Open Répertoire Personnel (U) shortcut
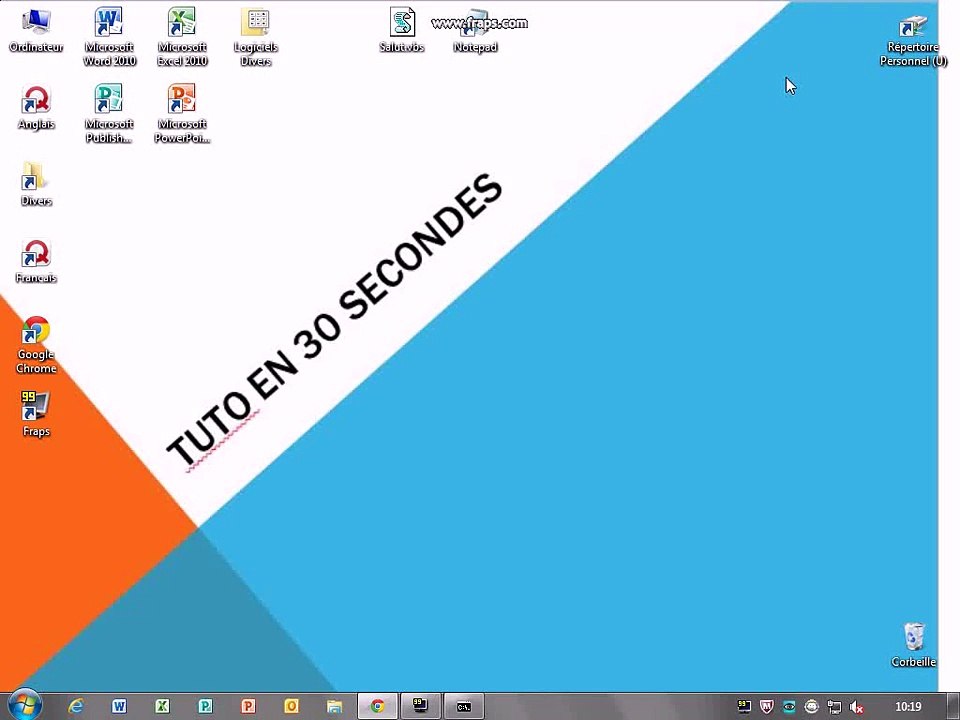 [x=913, y=41]
